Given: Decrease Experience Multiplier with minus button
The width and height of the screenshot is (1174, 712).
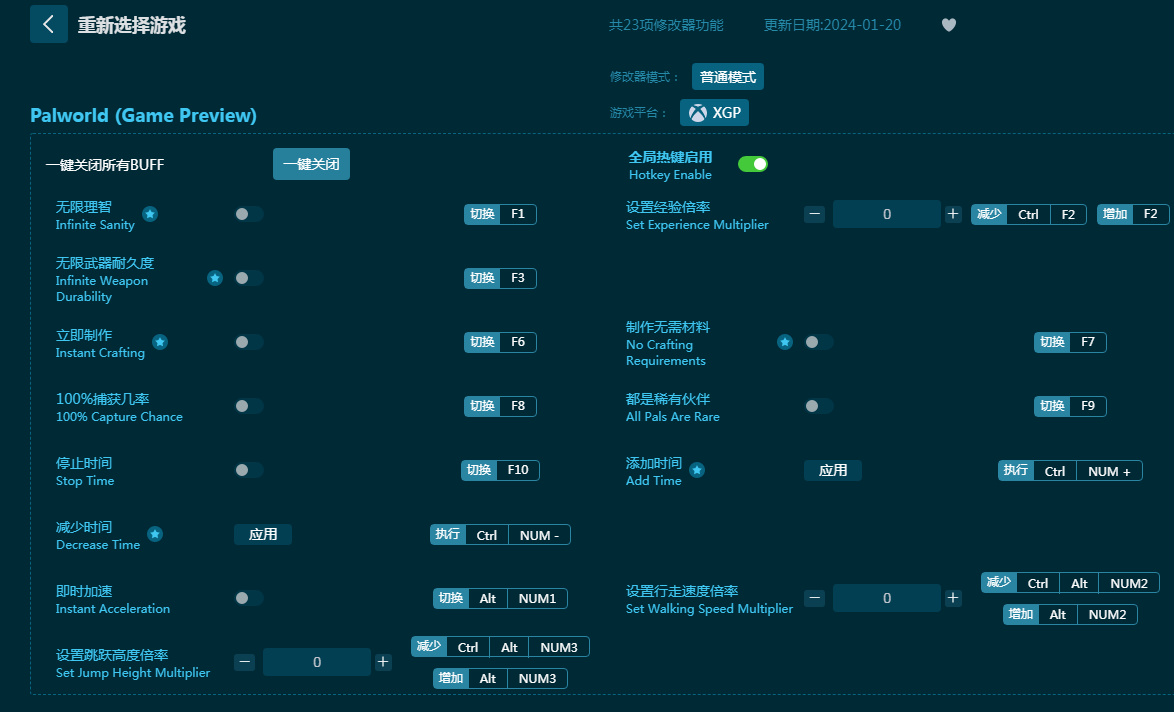Looking at the screenshot, I should [815, 214].
